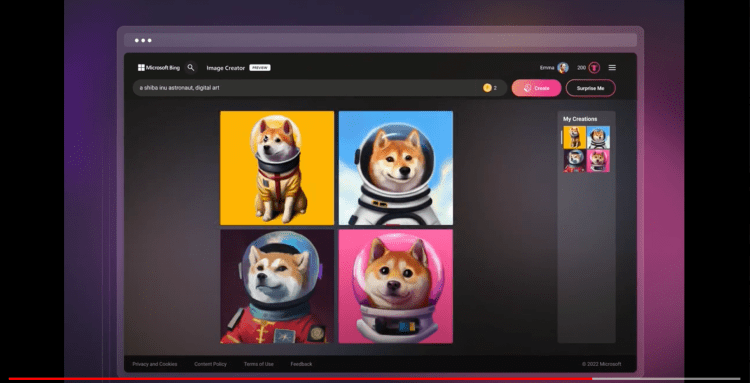Open the pink background shiba image
The image size is (750, 383).
(x=396, y=286)
